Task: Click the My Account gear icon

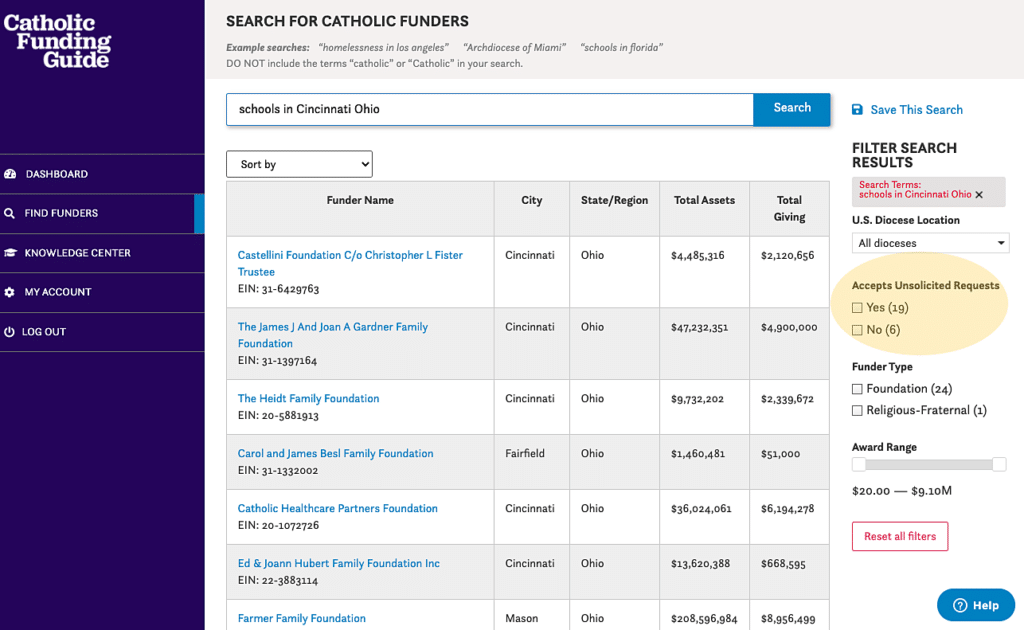Action: click(x=9, y=292)
